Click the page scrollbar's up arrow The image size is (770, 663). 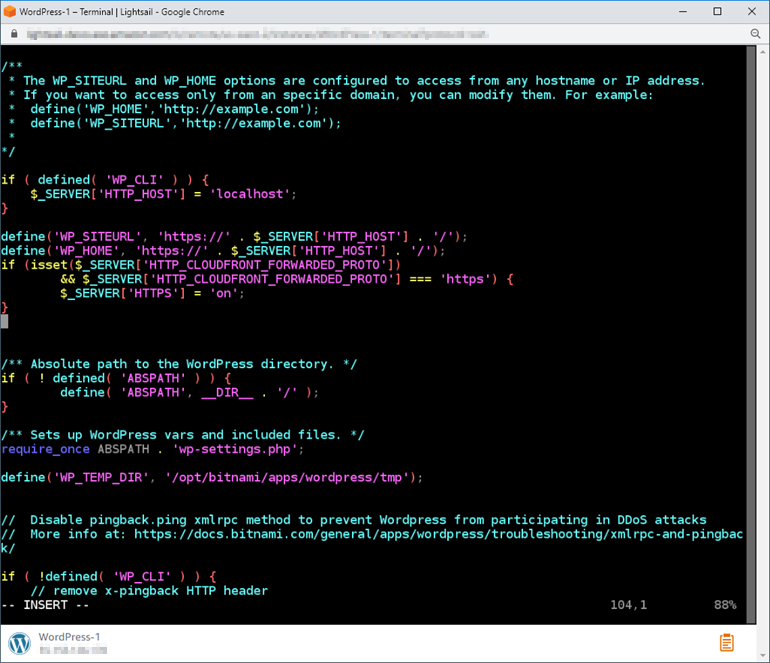[x=763, y=51]
